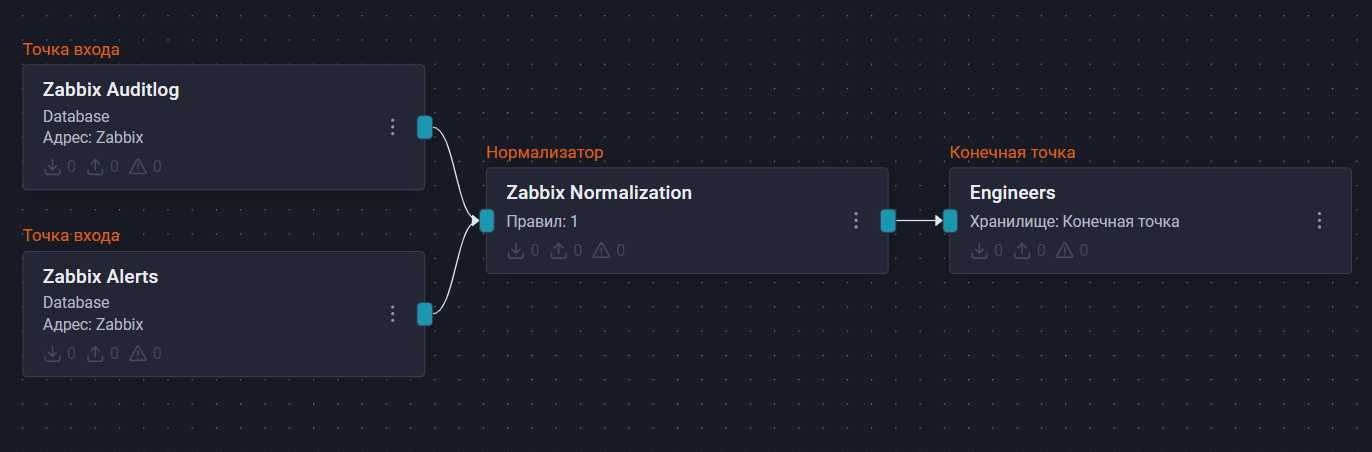Click the upload icon in Zabbix Alerts
Image resolution: width=1372 pixels, height=452 pixels.
[x=96, y=353]
